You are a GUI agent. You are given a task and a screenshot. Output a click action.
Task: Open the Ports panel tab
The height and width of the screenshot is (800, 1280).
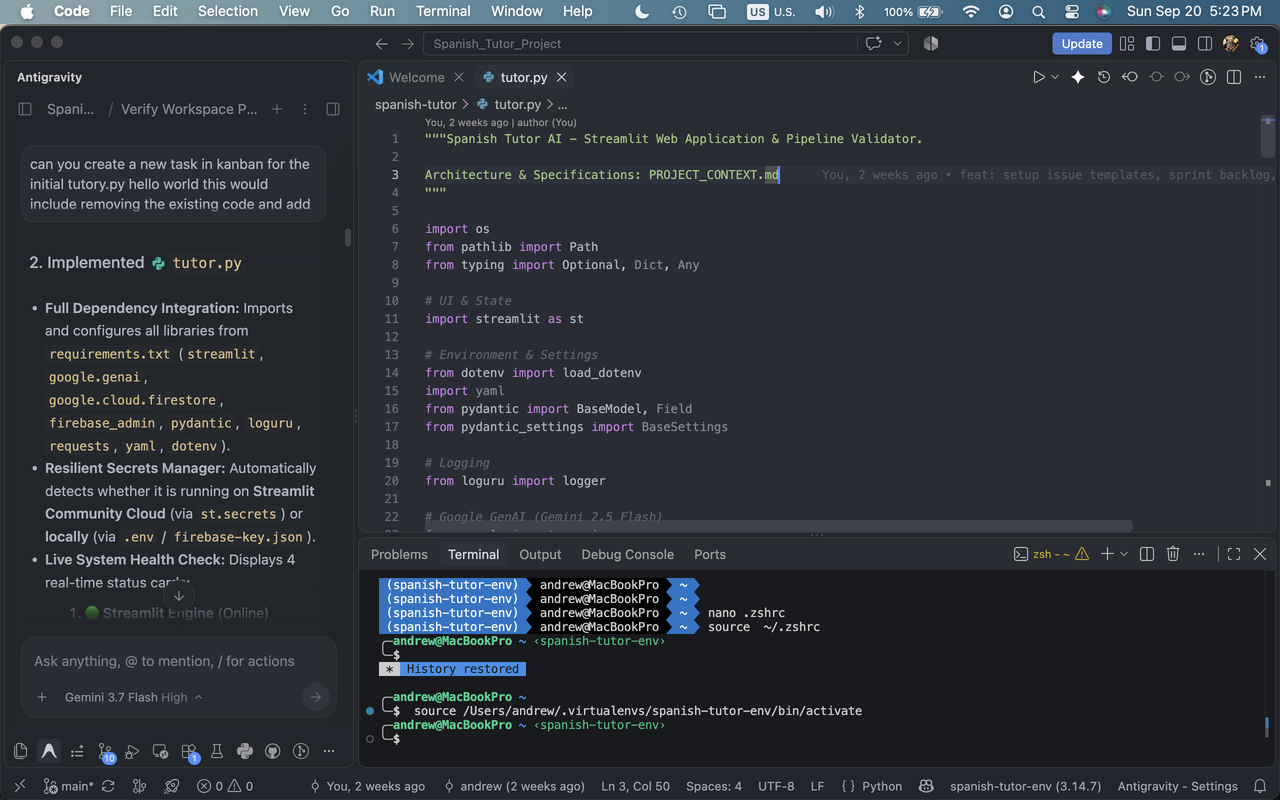tap(710, 554)
